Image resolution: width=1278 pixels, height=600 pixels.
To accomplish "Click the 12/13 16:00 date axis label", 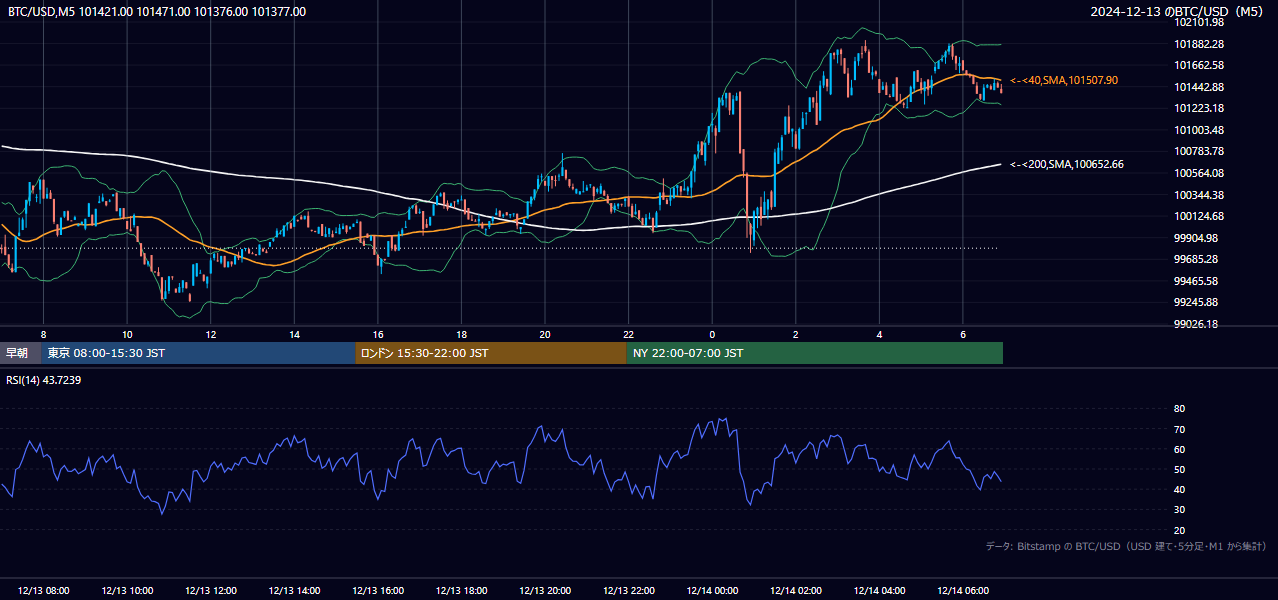I will [378, 591].
